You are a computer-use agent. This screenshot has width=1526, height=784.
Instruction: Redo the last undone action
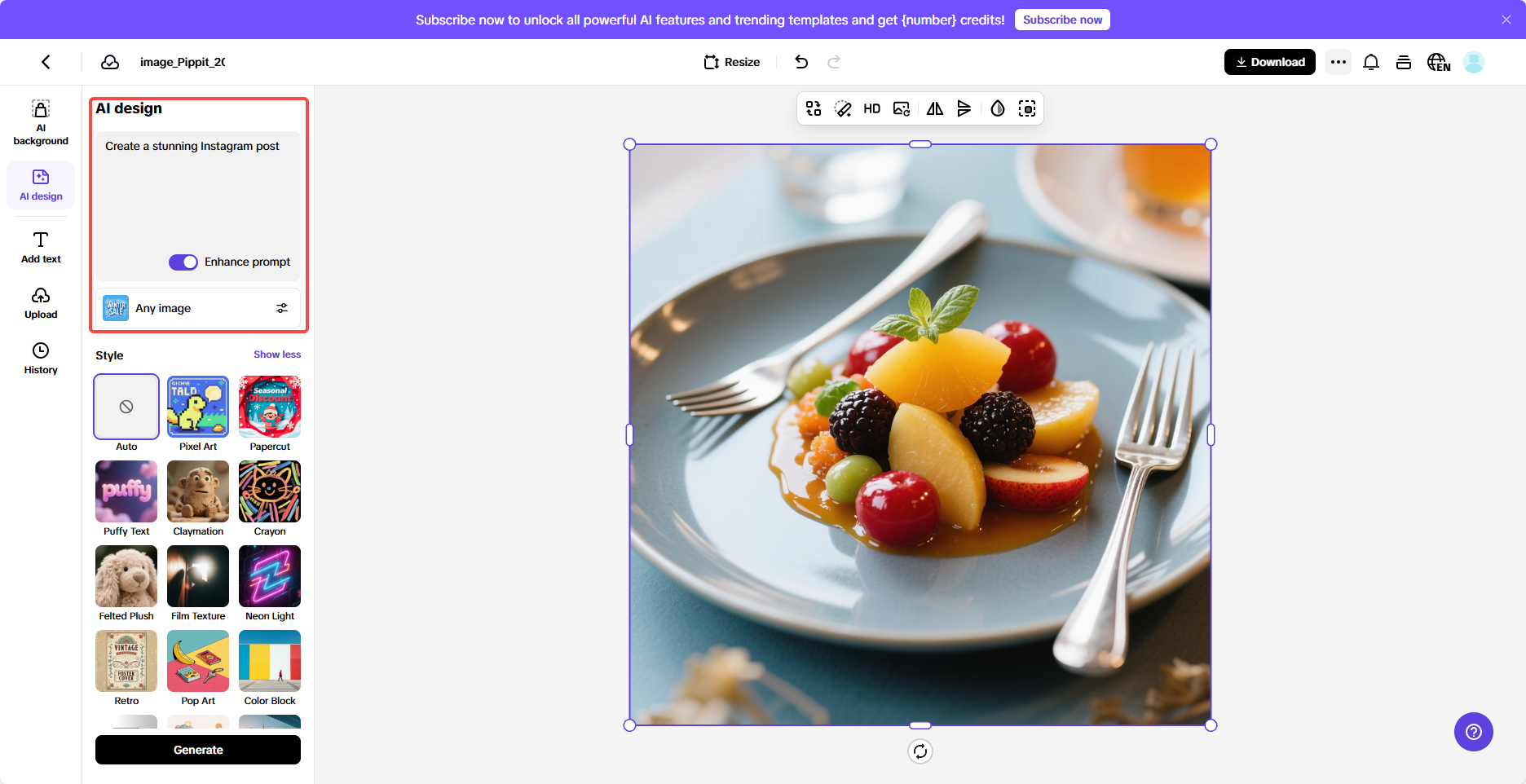click(x=834, y=62)
